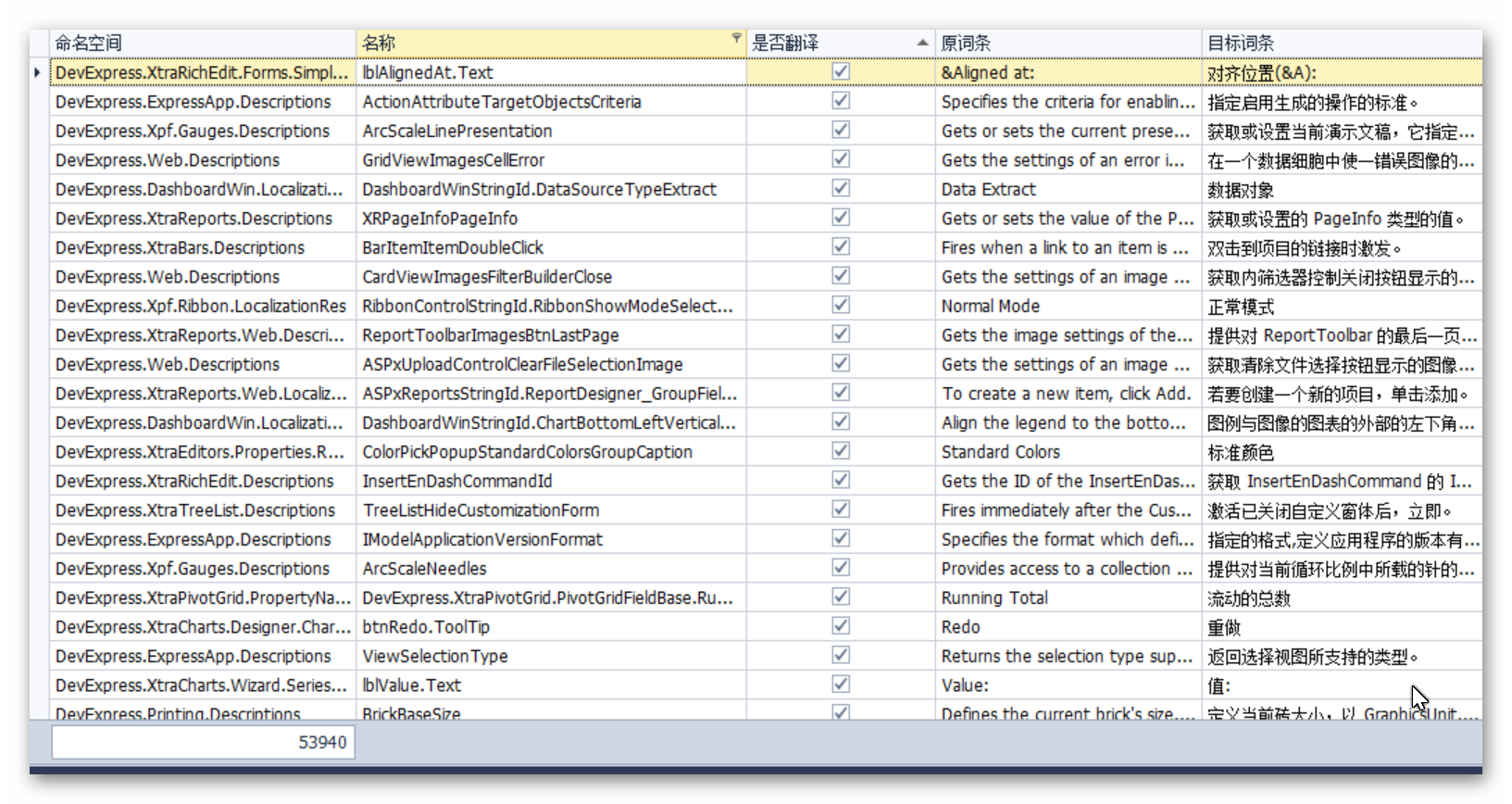Toggle checkbox for lblAlignedAt.Text row
This screenshot has width=1512, height=804.
[841, 71]
